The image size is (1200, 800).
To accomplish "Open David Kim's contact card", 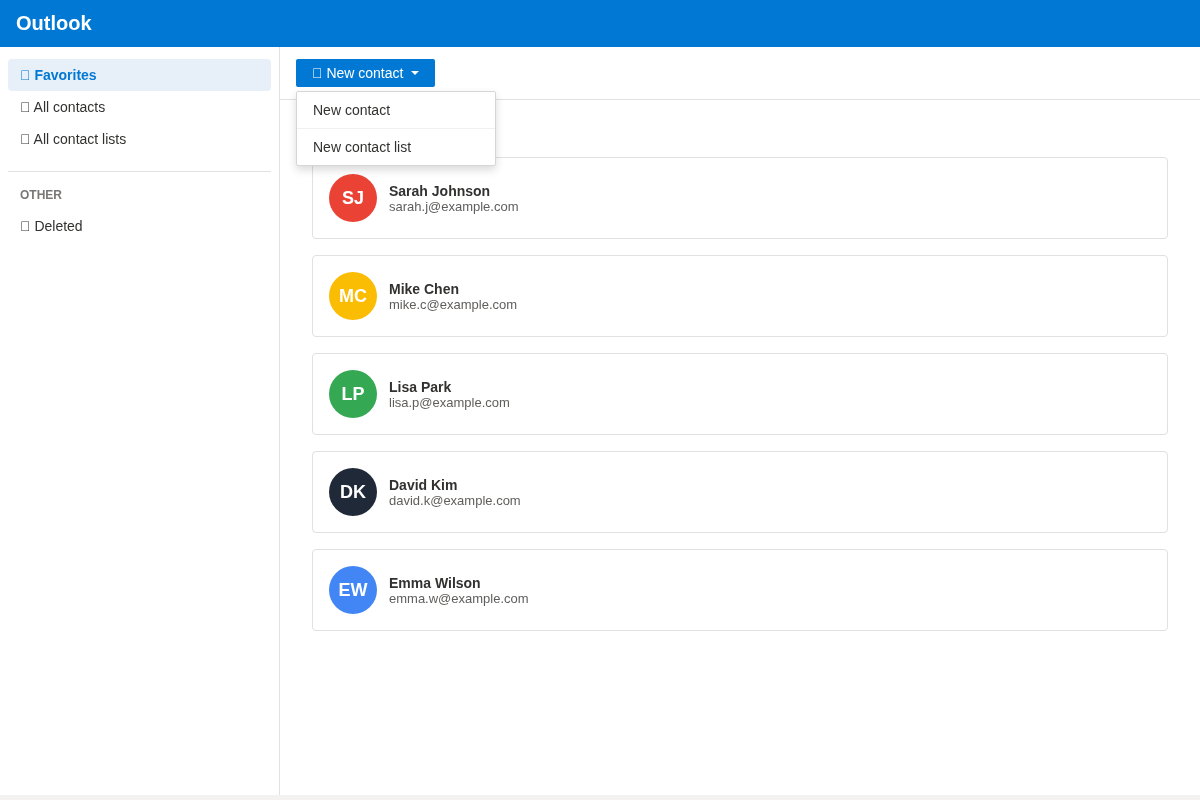I will point(740,491).
